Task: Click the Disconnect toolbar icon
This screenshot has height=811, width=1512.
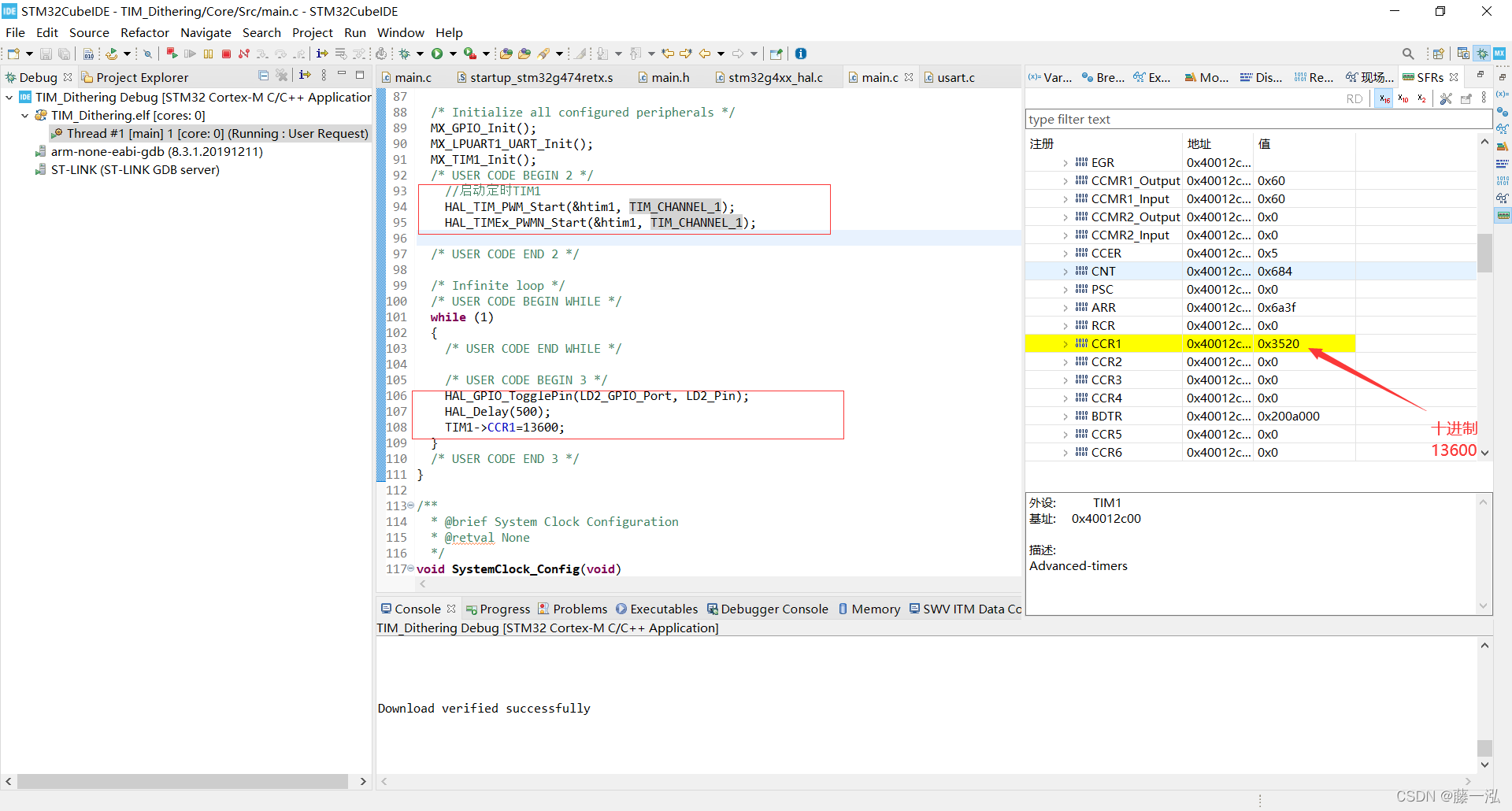Action: click(244, 54)
